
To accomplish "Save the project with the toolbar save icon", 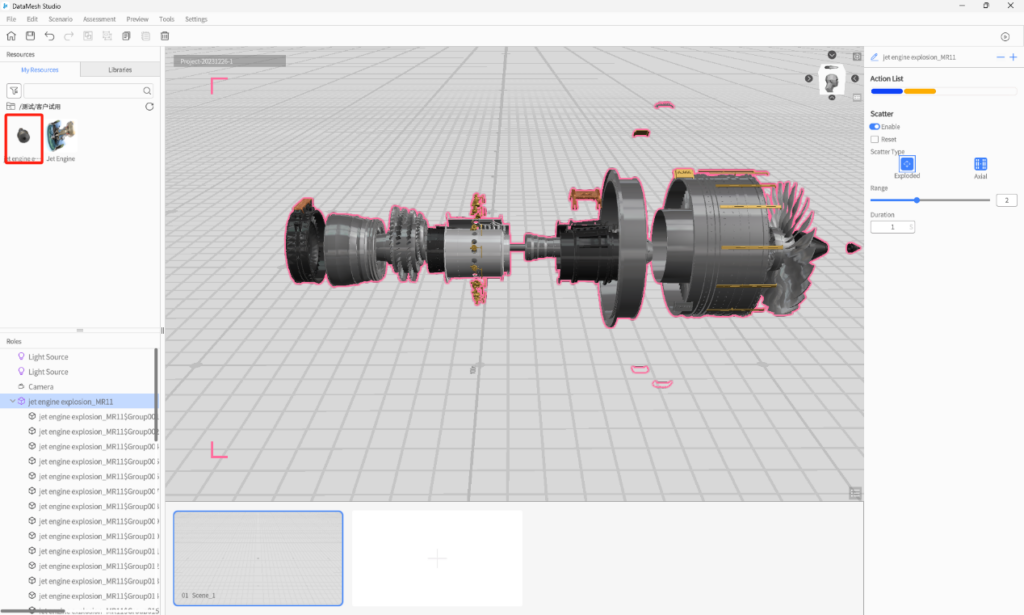I will [x=30, y=36].
